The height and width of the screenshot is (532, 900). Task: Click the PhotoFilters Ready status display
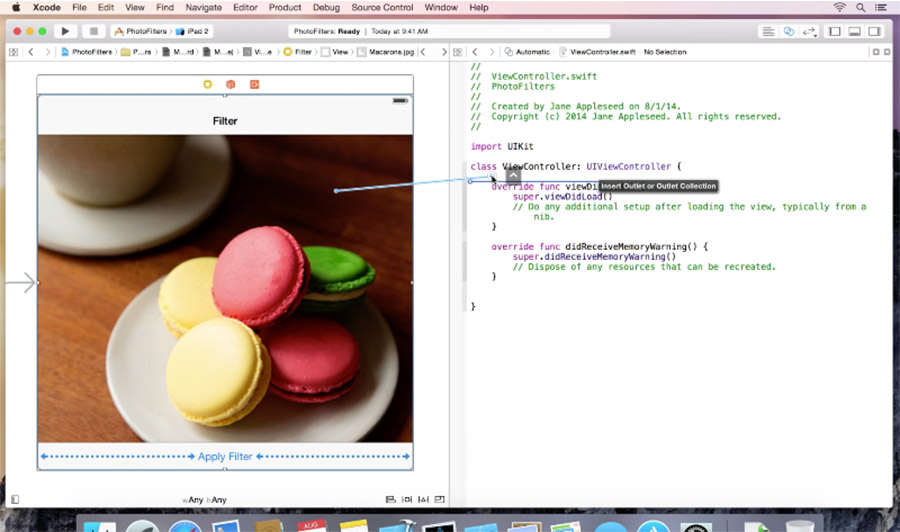pyautogui.click(x=449, y=31)
